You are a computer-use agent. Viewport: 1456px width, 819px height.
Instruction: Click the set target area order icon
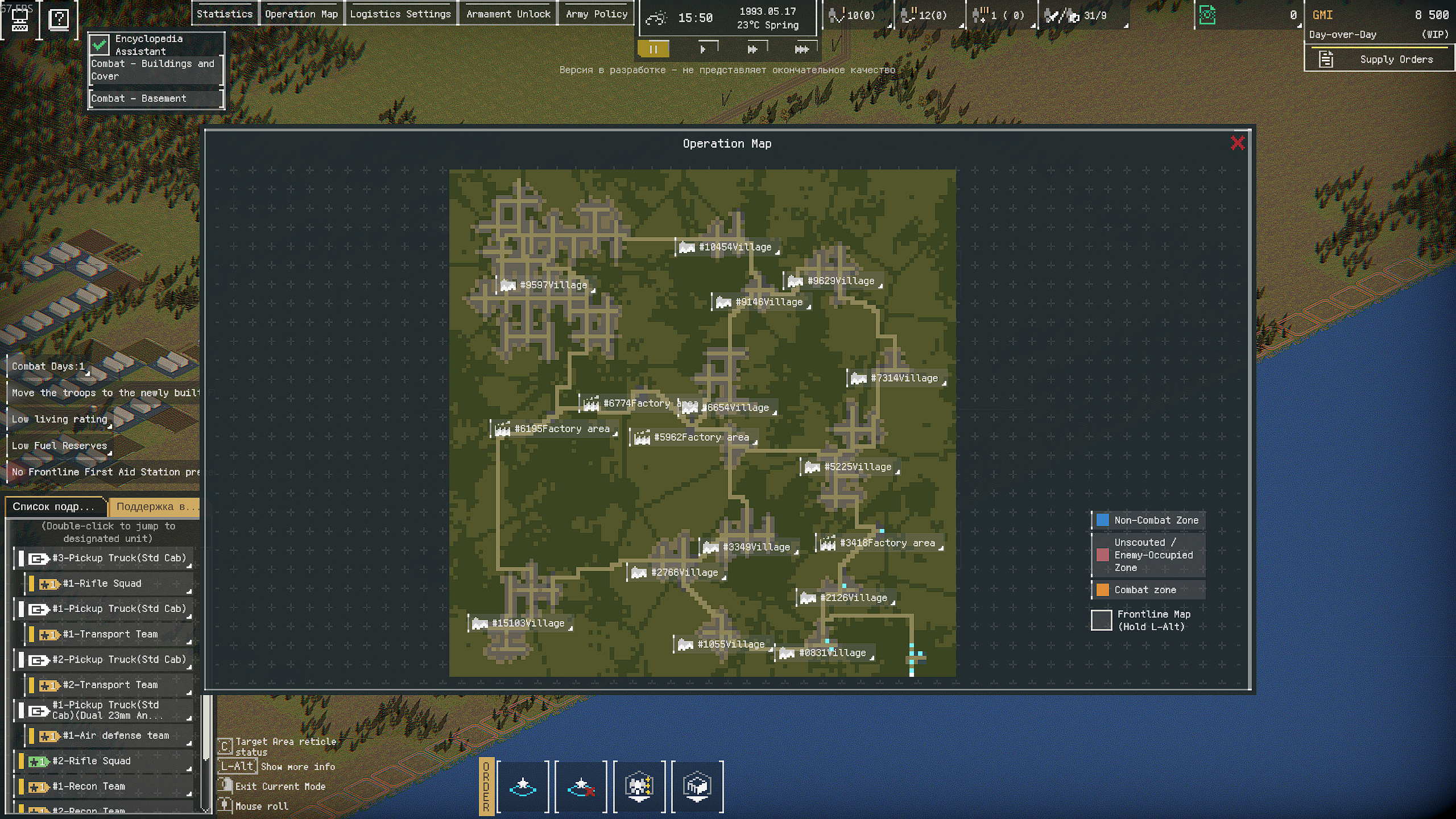coord(523,787)
